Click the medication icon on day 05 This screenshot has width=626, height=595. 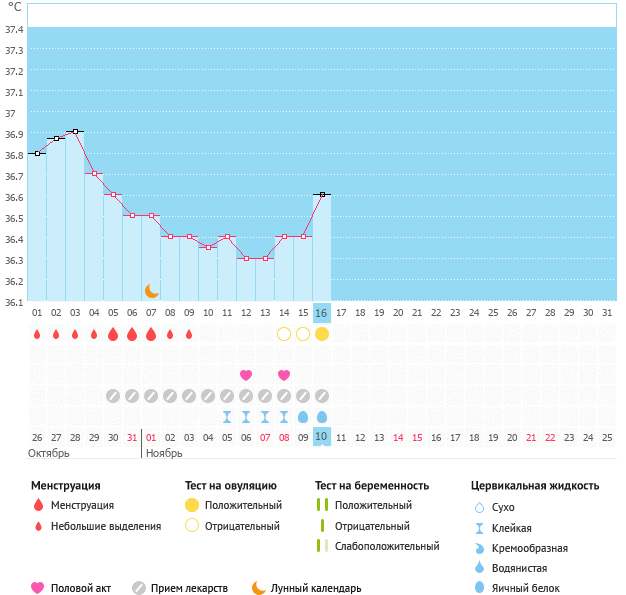[x=113, y=396]
